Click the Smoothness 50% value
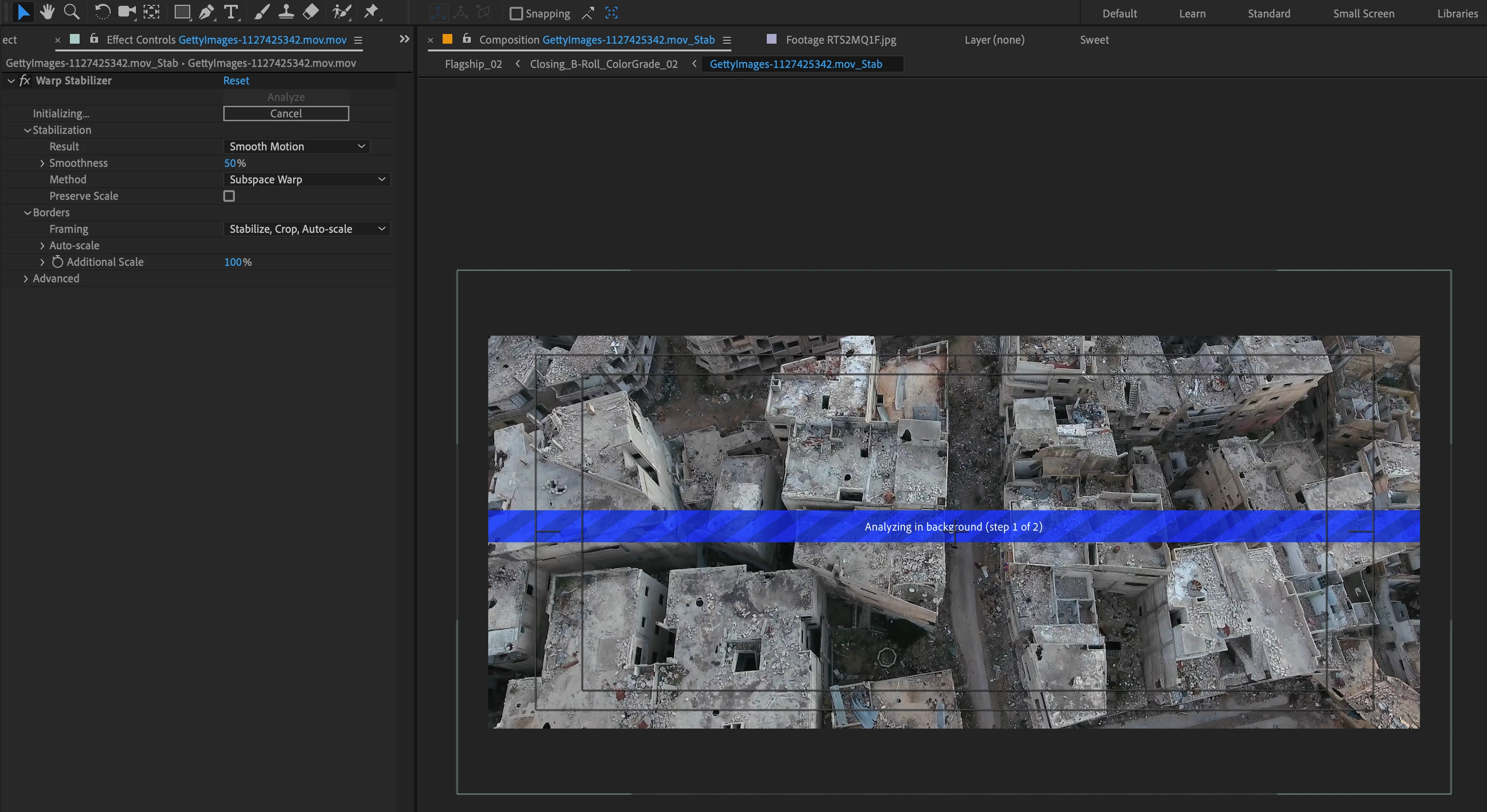The image size is (1487, 812). click(231, 163)
